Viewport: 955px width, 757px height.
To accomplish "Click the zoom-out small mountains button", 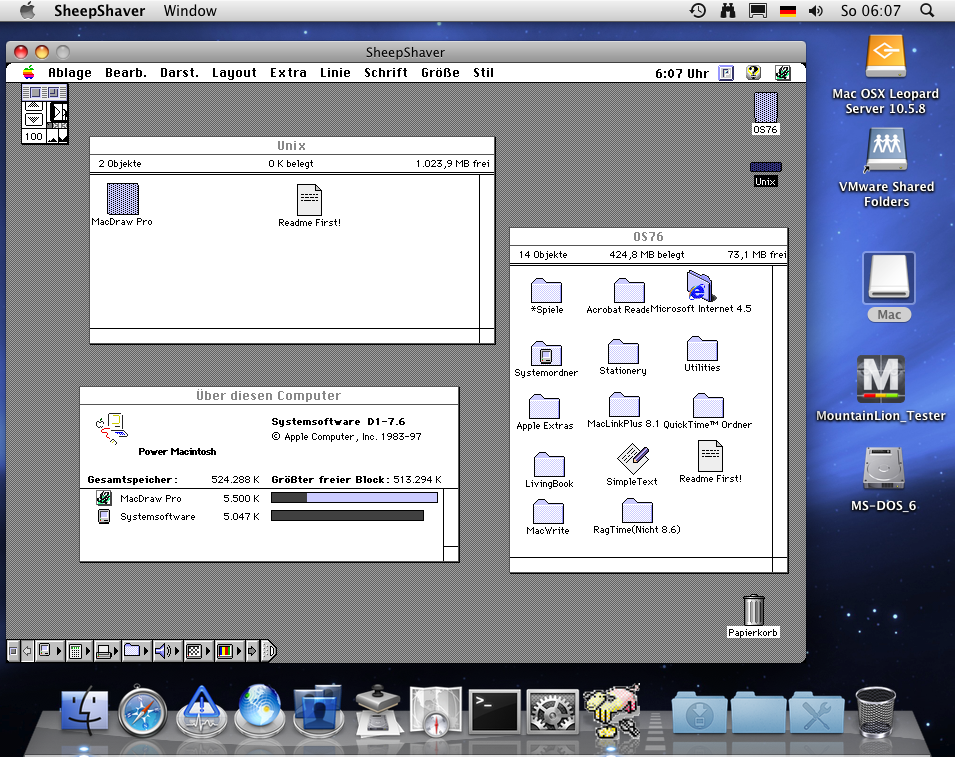I will pos(52,138).
